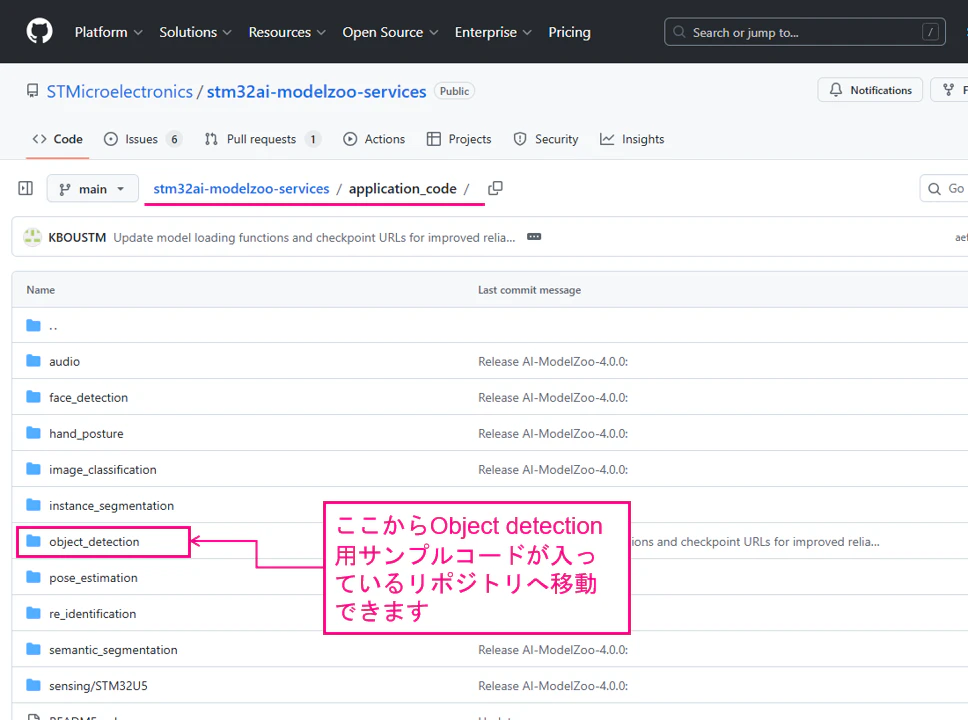Screen dimensions: 968x720
Task: Open the semantic_segmentation folder
Action: tap(114, 650)
